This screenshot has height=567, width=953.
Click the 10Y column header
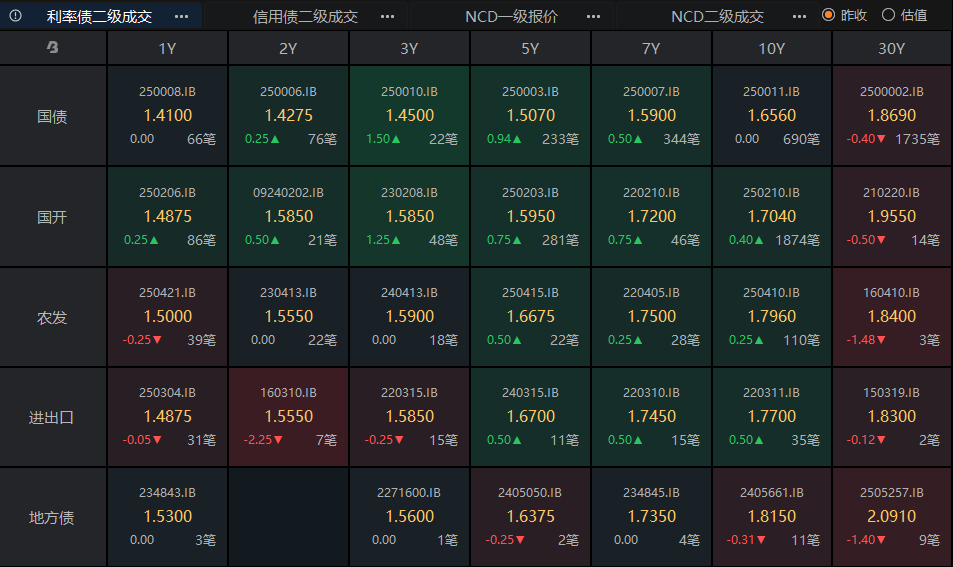click(x=771, y=48)
